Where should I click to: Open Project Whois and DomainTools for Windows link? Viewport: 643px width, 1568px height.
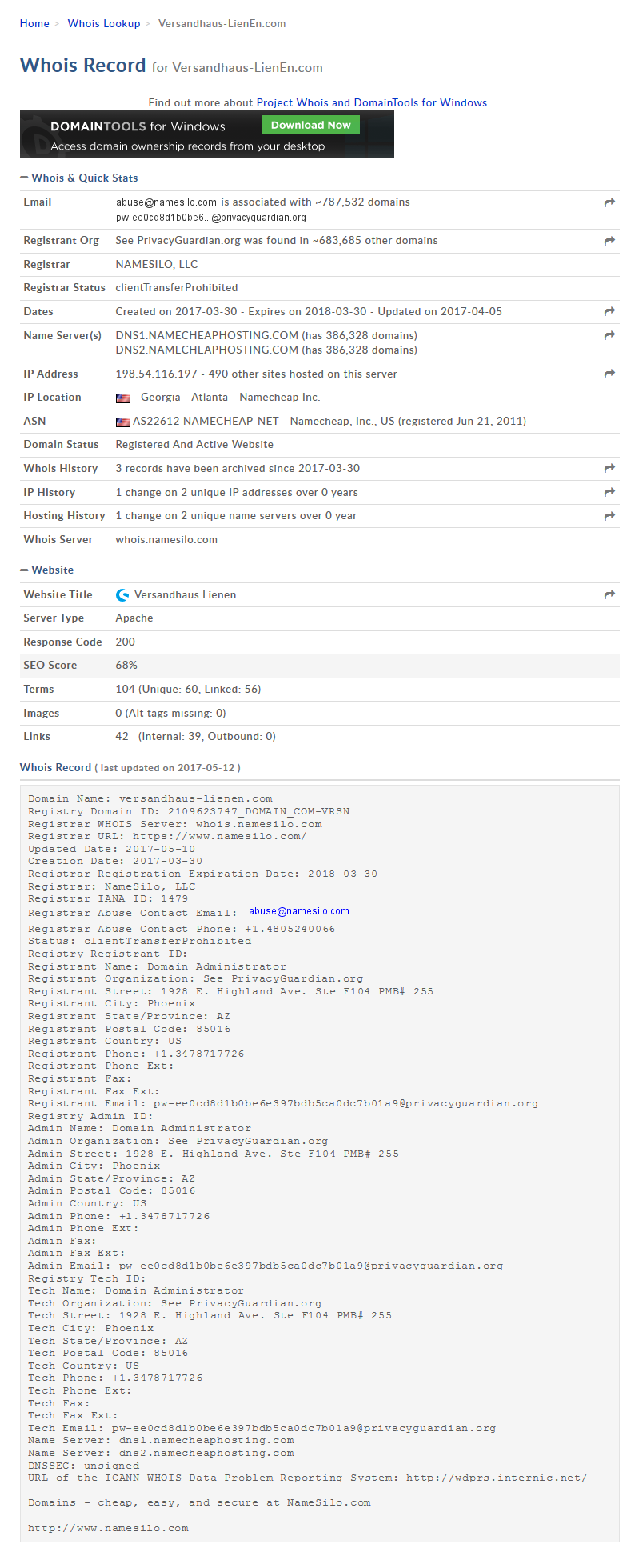[371, 103]
